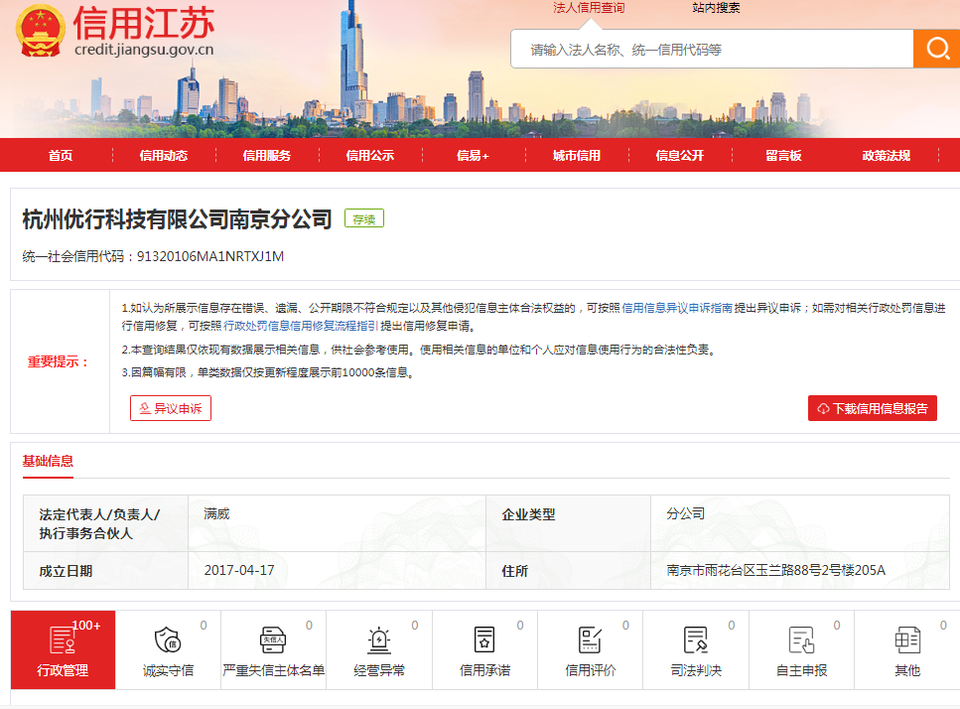Open the 行政处罚信息信用修复流程指引 link
Screen dimensions: 960x709
pyautogui.click(x=301, y=326)
